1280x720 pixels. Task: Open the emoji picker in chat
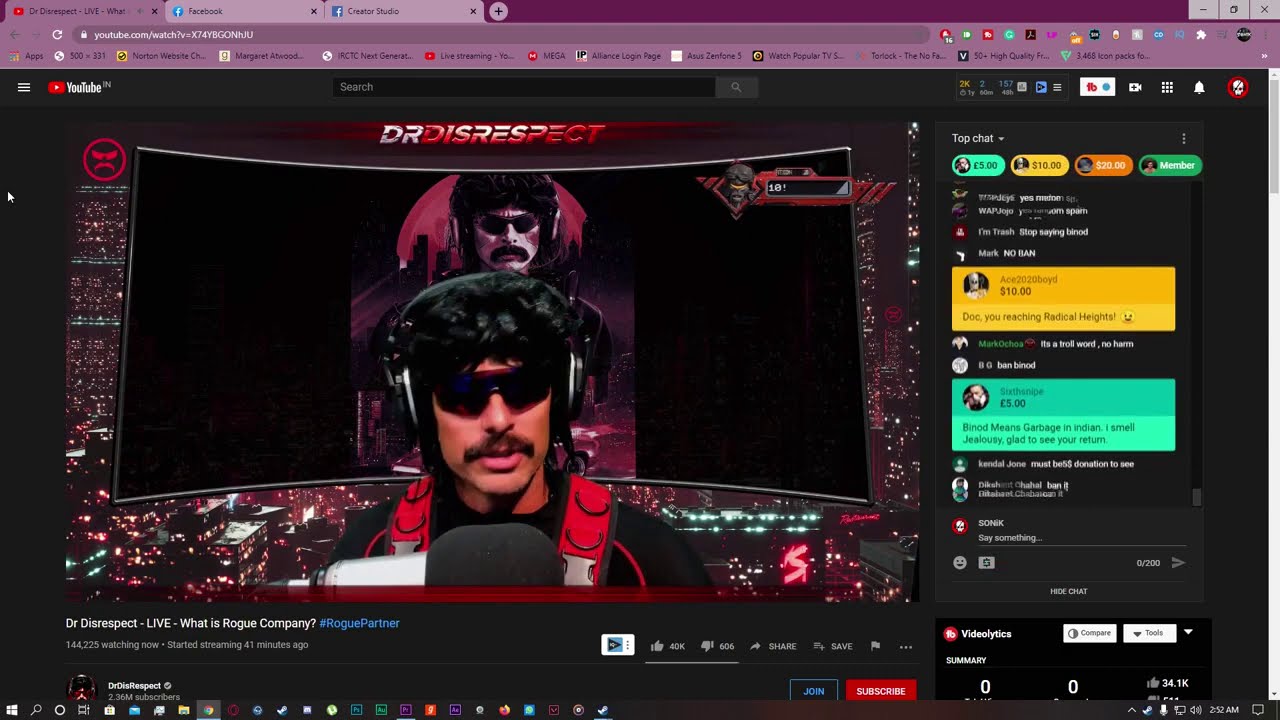[x=960, y=563]
